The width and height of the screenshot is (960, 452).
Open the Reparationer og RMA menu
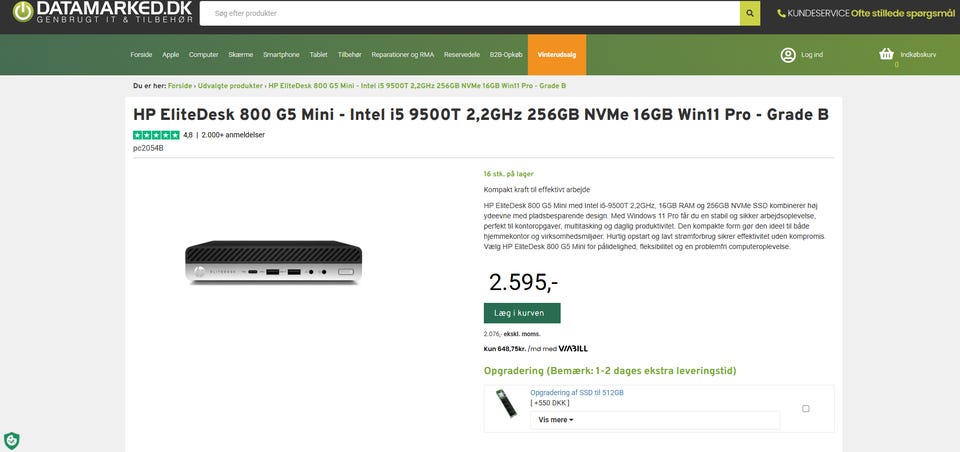[403, 54]
